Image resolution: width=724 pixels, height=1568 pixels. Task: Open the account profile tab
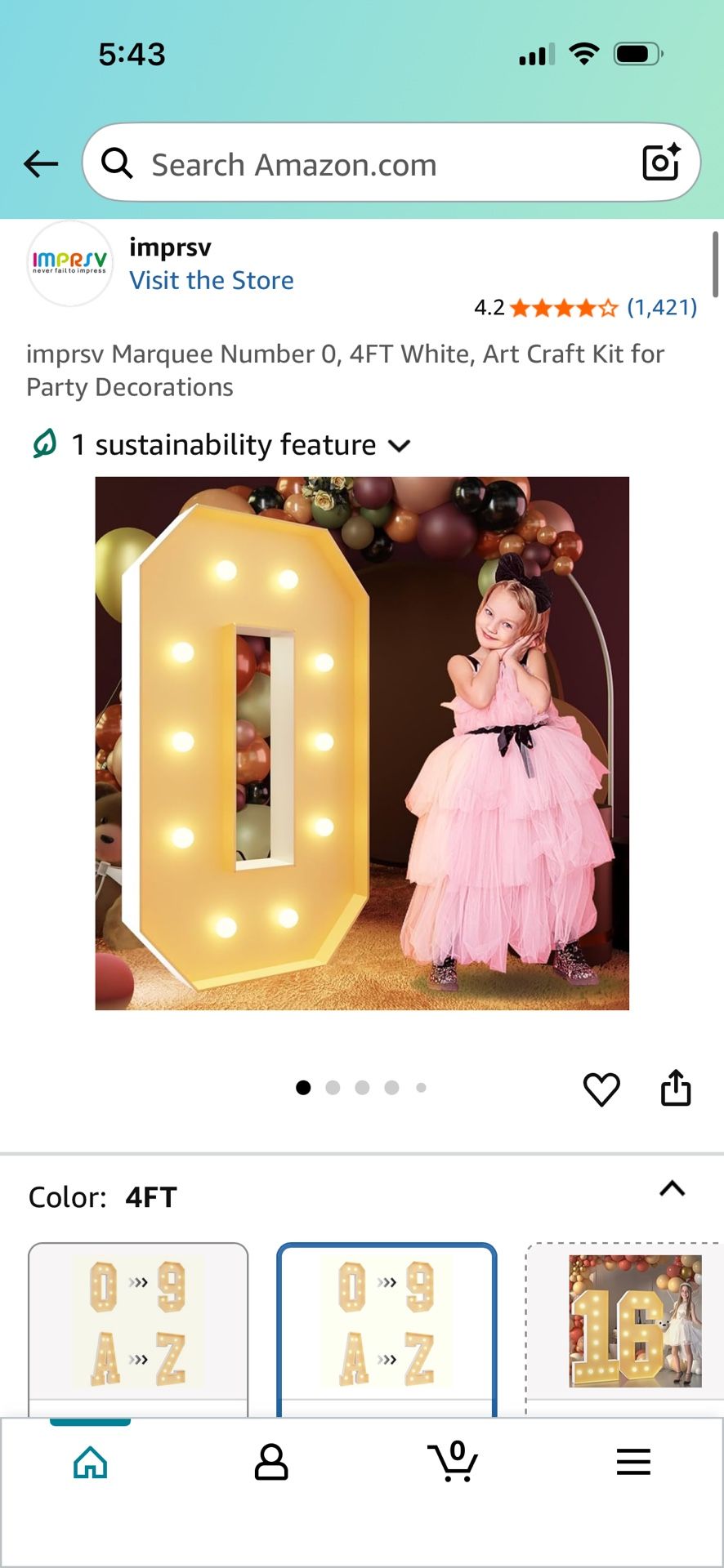[x=271, y=1462]
